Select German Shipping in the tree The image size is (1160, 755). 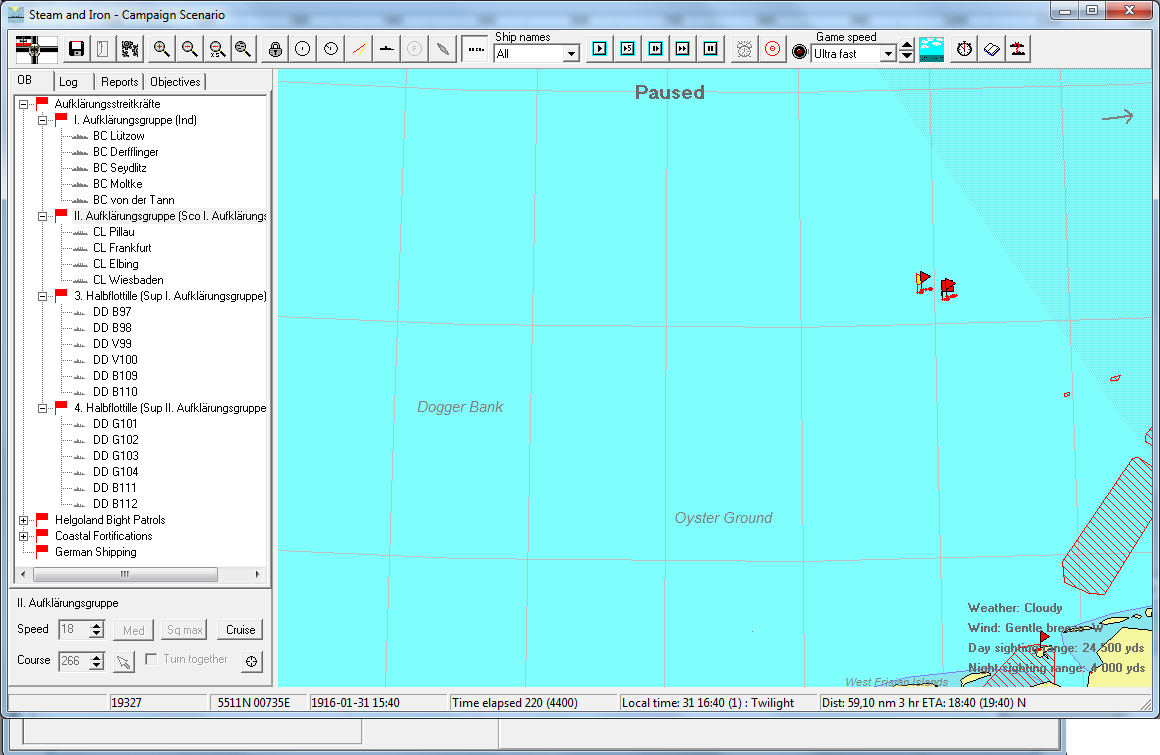click(x=95, y=552)
